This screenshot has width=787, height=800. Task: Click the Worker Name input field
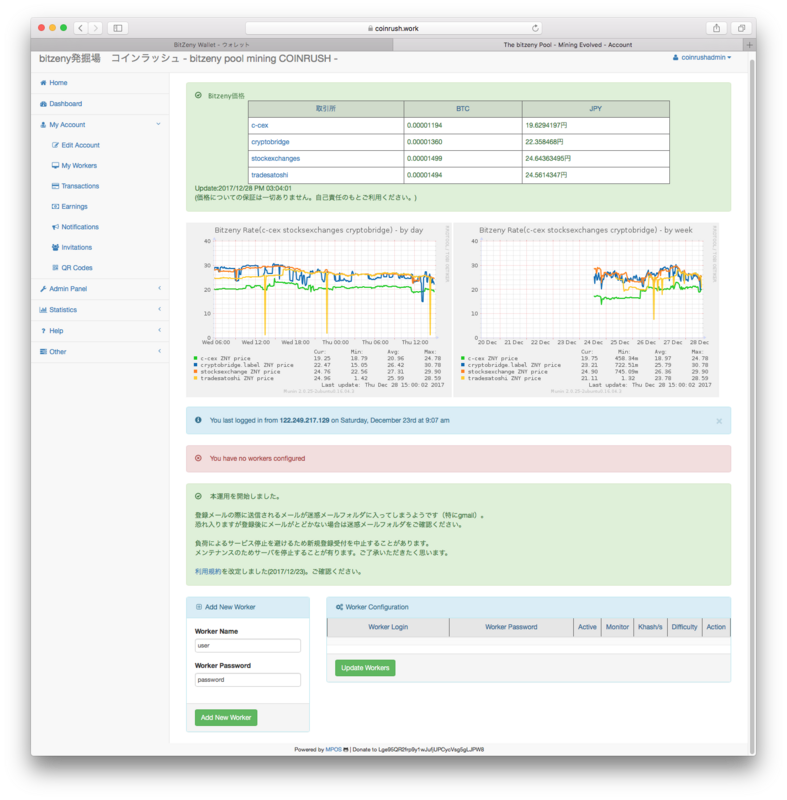tap(248, 646)
